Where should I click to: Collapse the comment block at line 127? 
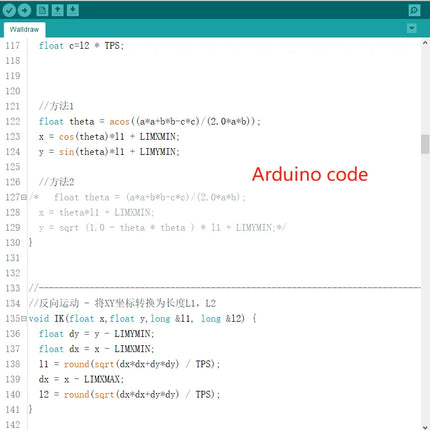click(24, 197)
